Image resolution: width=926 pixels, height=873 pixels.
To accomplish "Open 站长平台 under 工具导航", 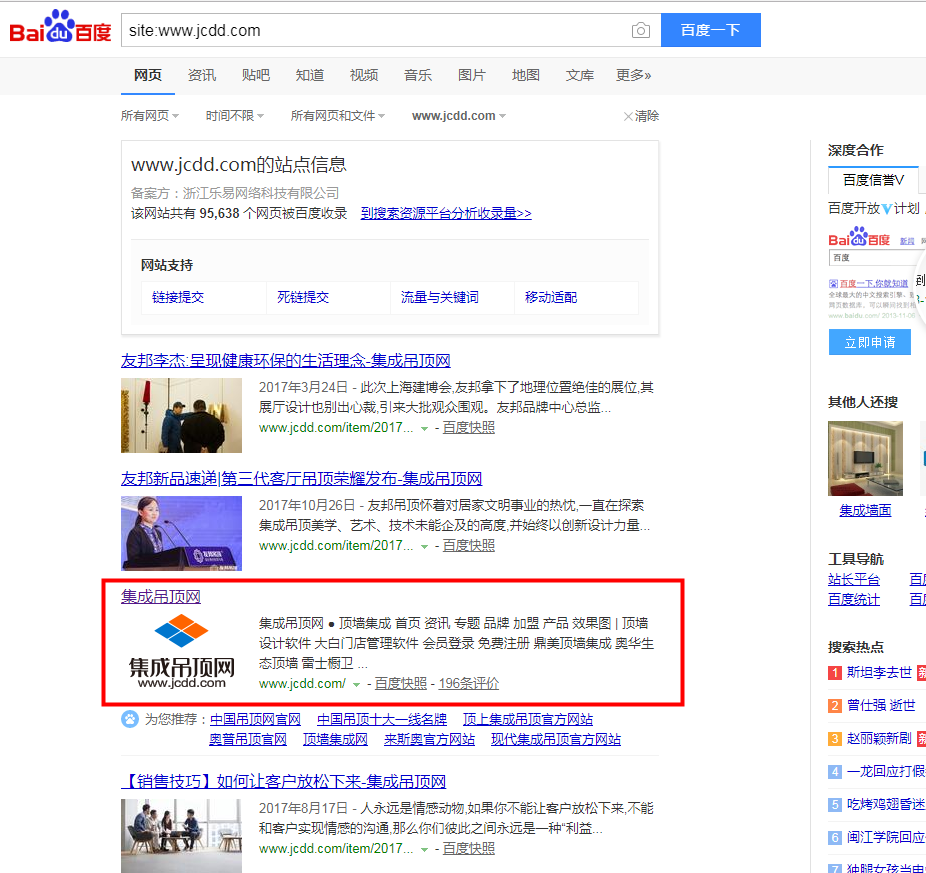I will (x=854, y=580).
